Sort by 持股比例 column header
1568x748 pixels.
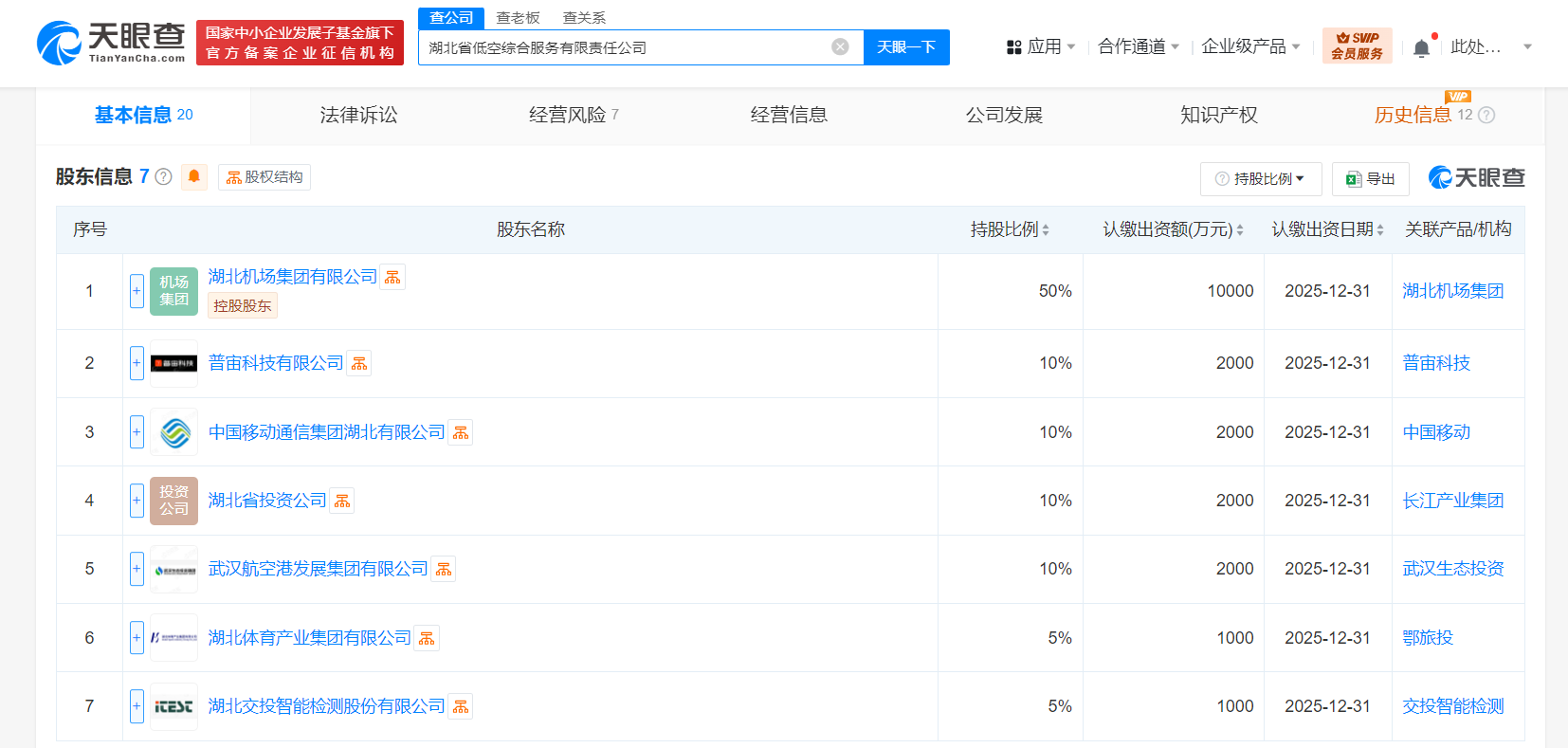[1010, 229]
